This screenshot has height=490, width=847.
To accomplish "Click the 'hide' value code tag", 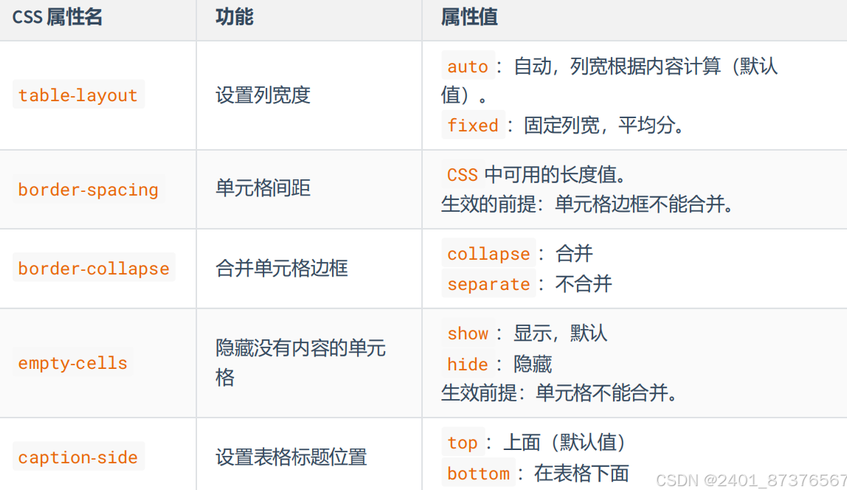I will pyautogui.click(x=468, y=364).
